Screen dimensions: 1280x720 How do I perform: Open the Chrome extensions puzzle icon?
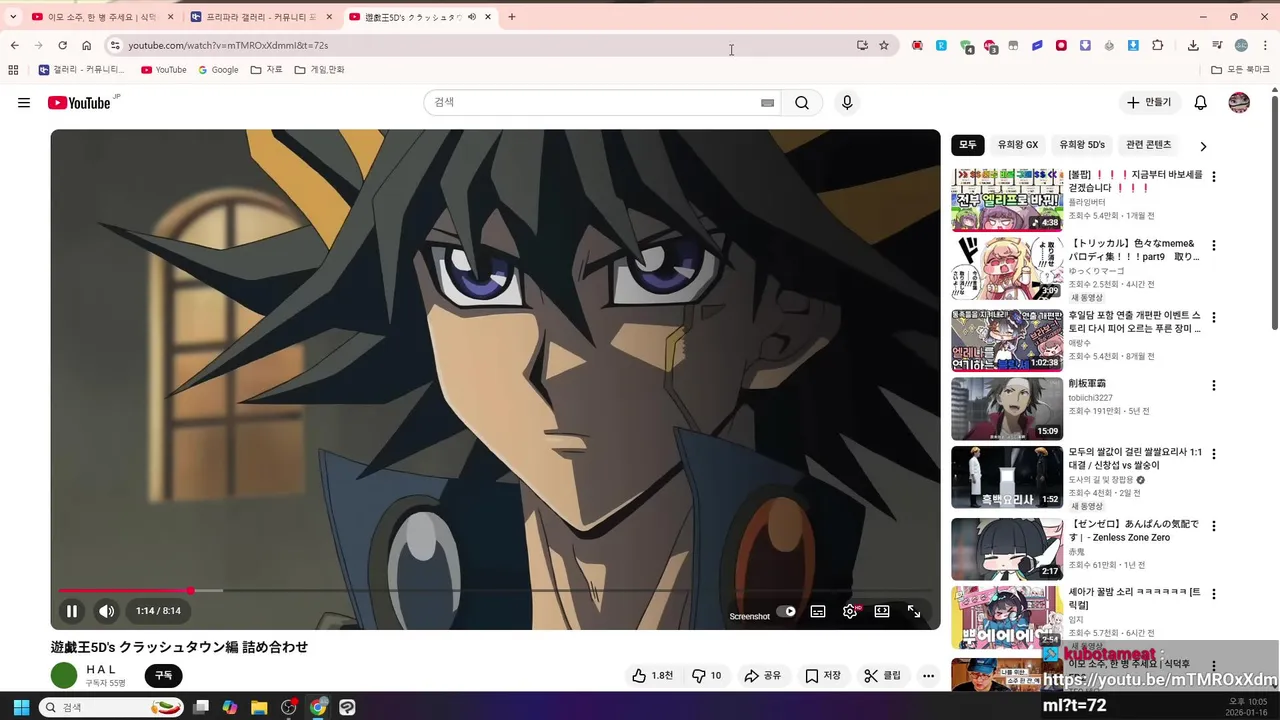1158,45
